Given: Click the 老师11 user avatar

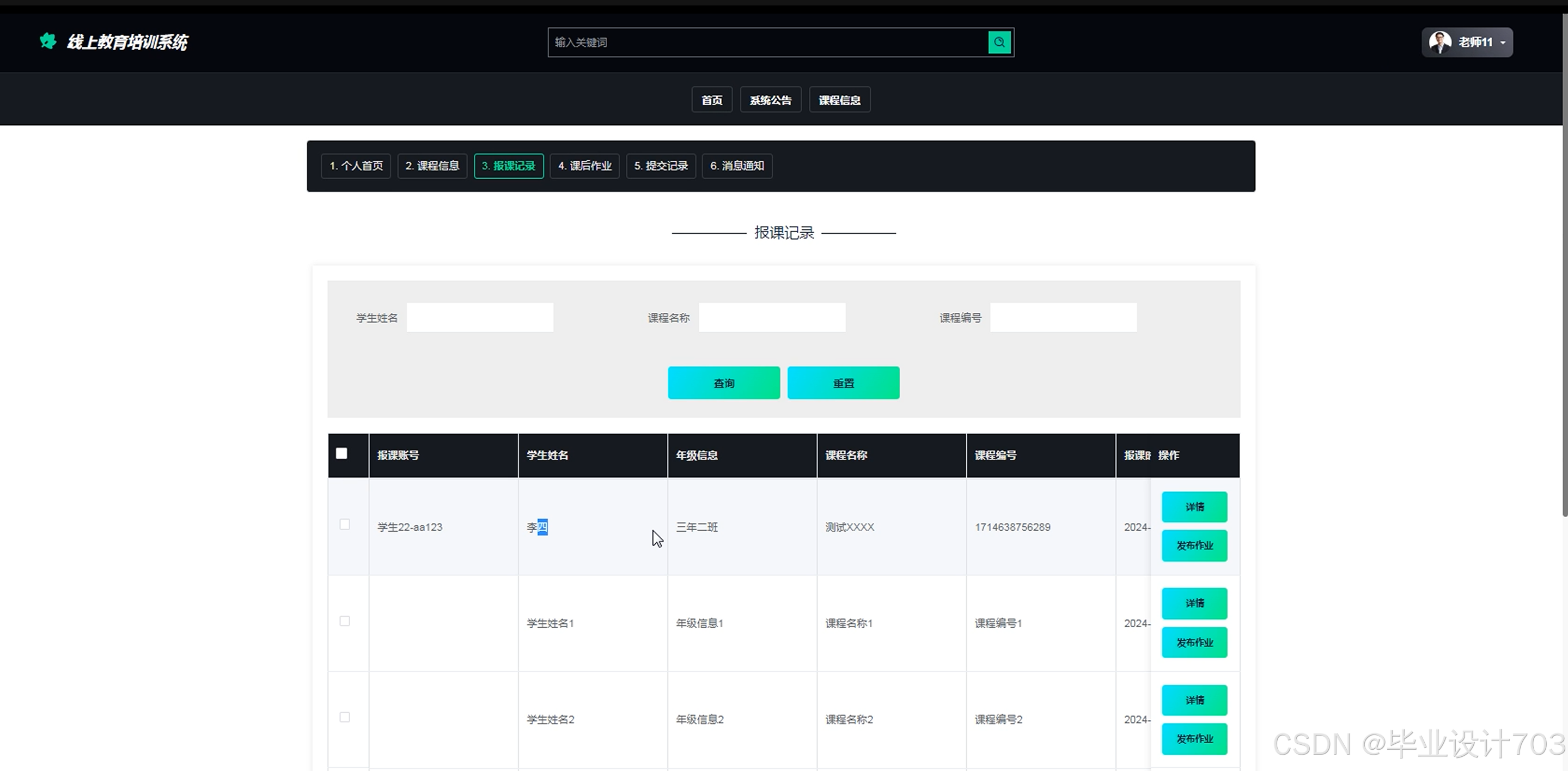Looking at the screenshot, I should coord(1439,42).
